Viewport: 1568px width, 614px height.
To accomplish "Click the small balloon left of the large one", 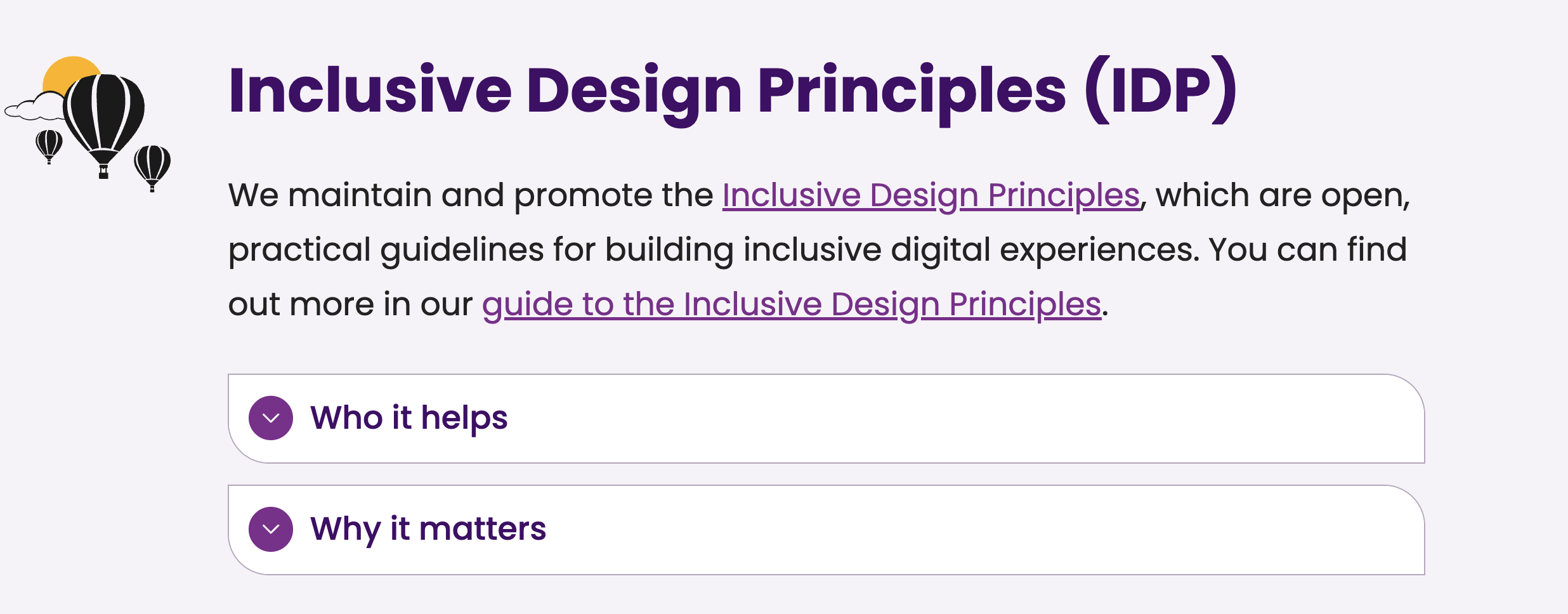I will [49, 143].
